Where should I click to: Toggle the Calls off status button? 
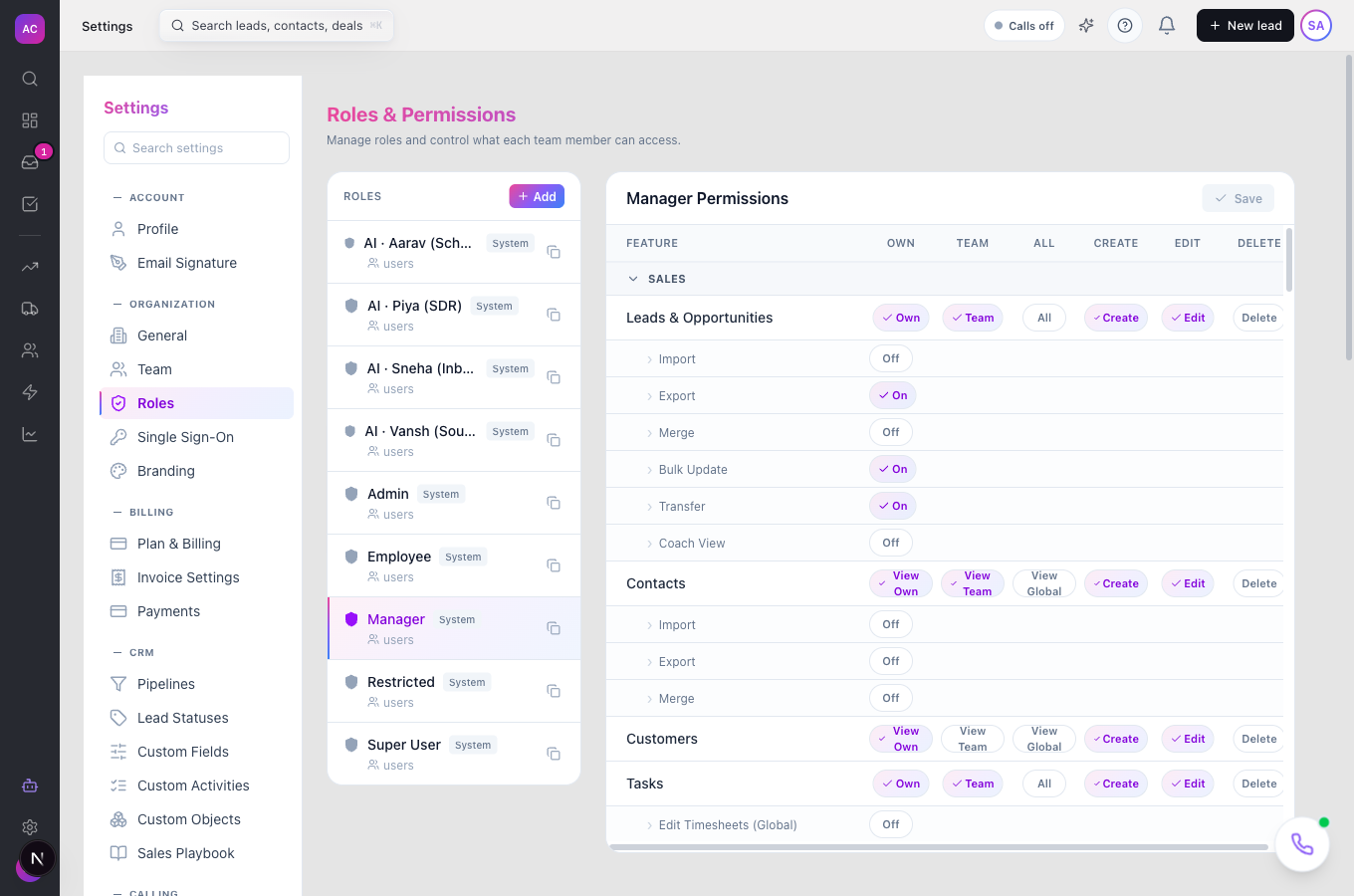[x=1024, y=26]
